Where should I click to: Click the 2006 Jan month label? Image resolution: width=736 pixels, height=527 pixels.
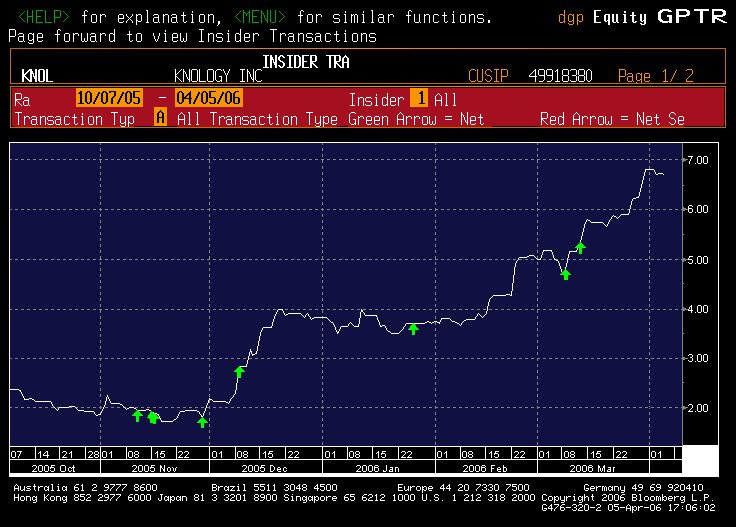(x=377, y=468)
